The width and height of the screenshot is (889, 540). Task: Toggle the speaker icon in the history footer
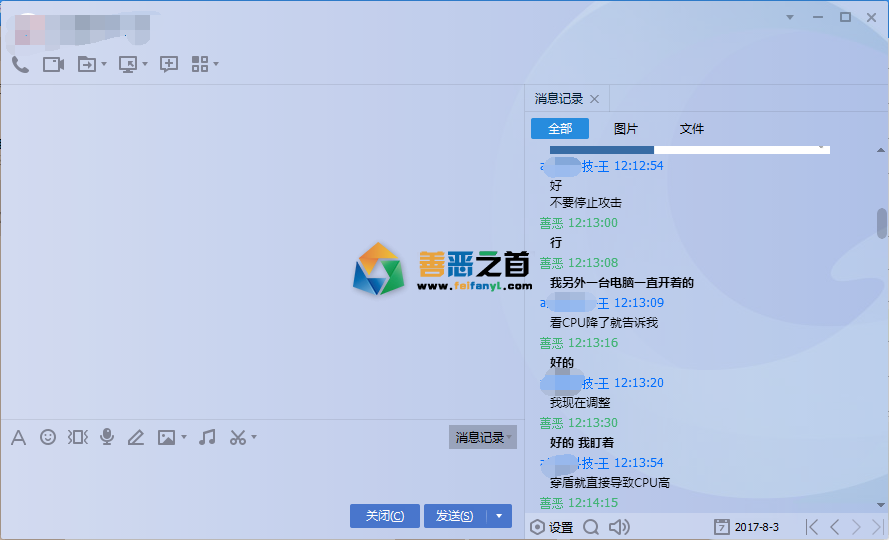click(x=619, y=527)
